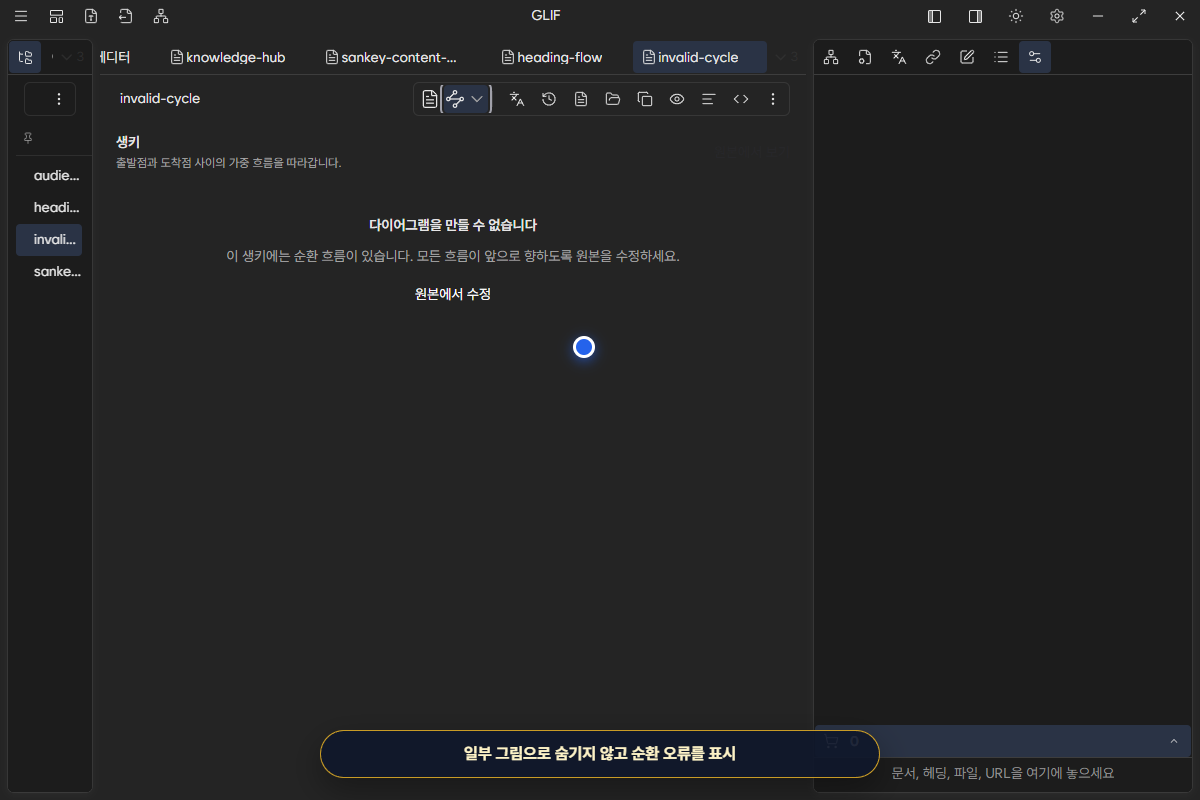Open settings via the gear icon

pyautogui.click(x=1056, y=16)
